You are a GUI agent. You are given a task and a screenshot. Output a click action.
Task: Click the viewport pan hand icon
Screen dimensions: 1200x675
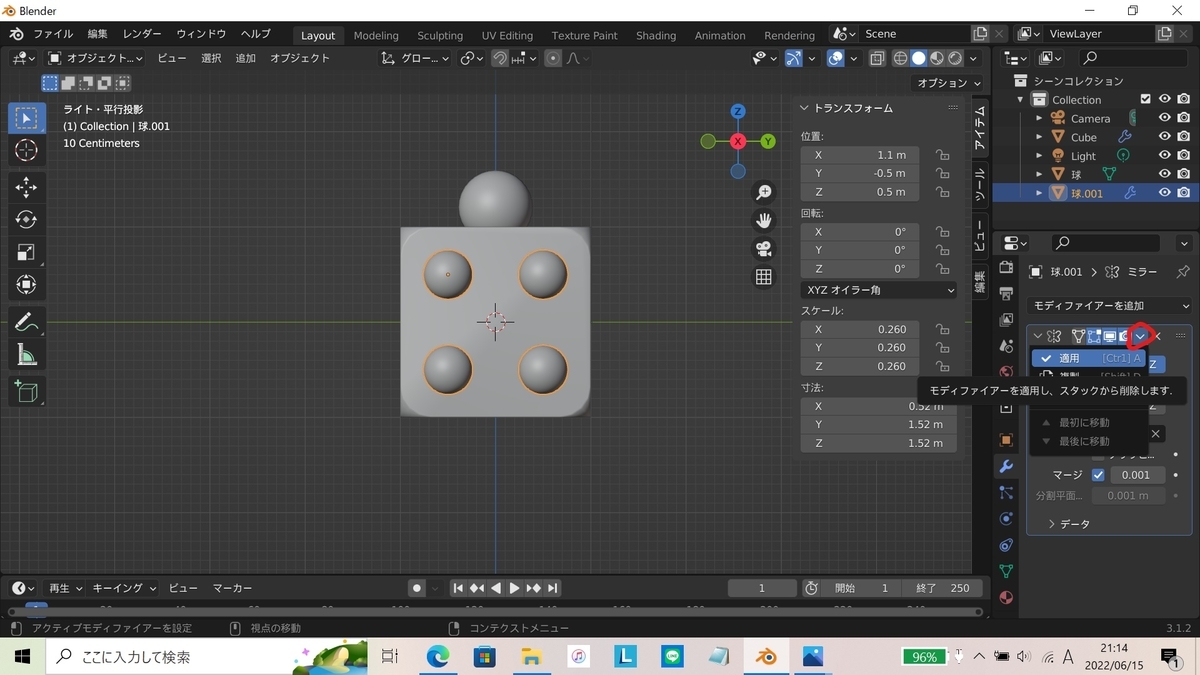(764, 220)
